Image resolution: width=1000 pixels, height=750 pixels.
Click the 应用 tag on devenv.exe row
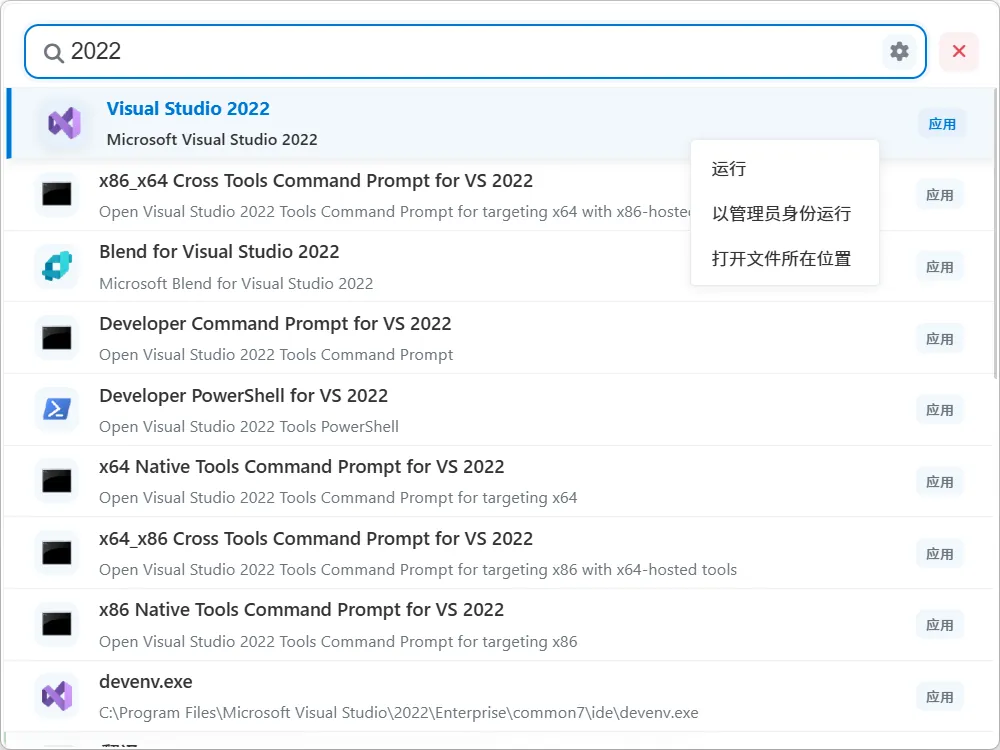pos(940,696)
